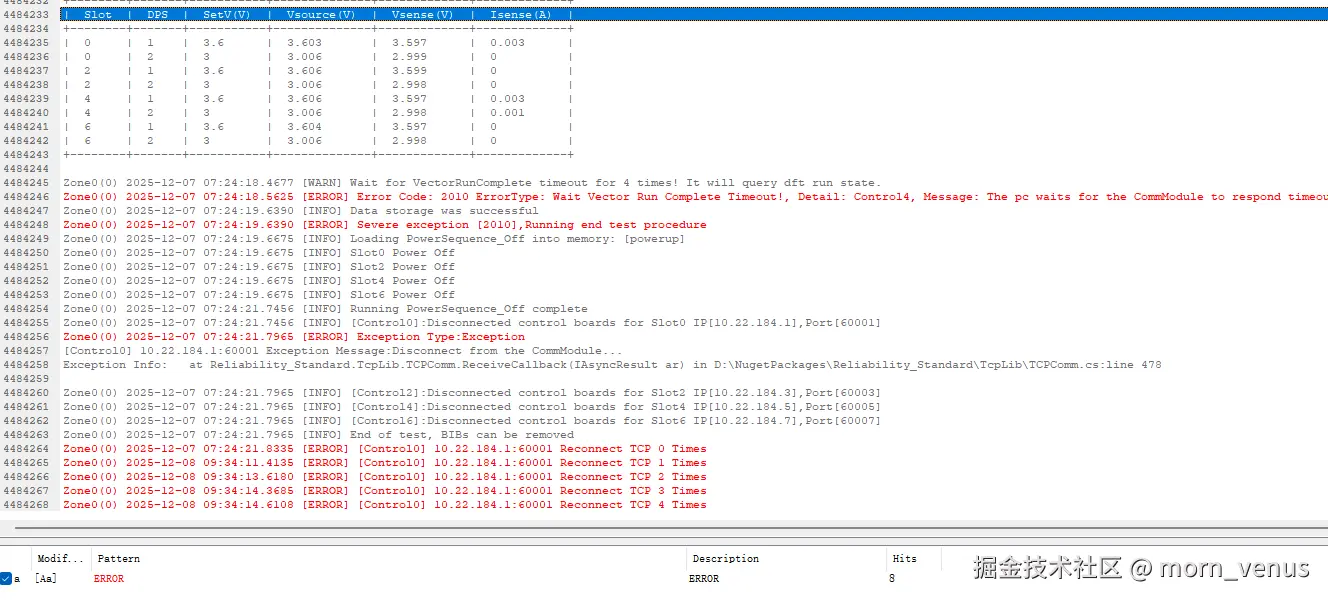Select 'Exception Type:Exception' error line
Image resolution: width=1328 pixels, height=600 pixels.
[x=294, y=337]
